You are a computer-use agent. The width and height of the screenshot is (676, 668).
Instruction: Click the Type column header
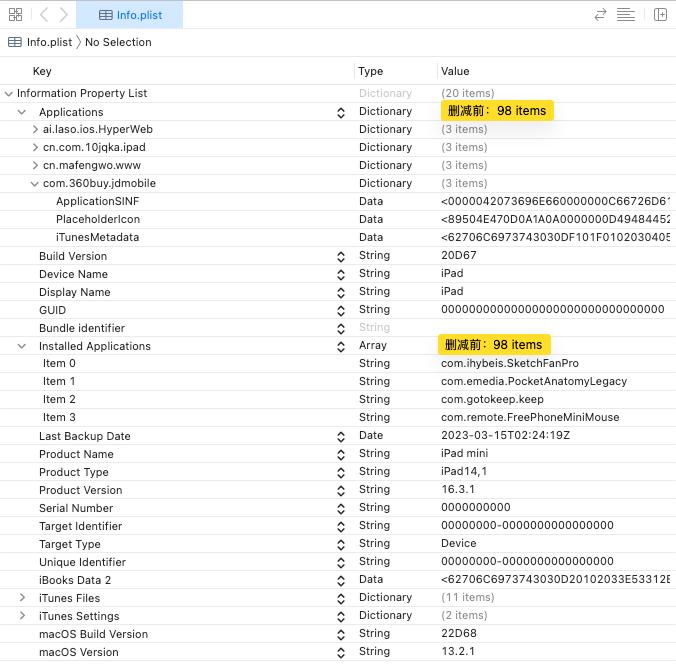tap(370, 71)
